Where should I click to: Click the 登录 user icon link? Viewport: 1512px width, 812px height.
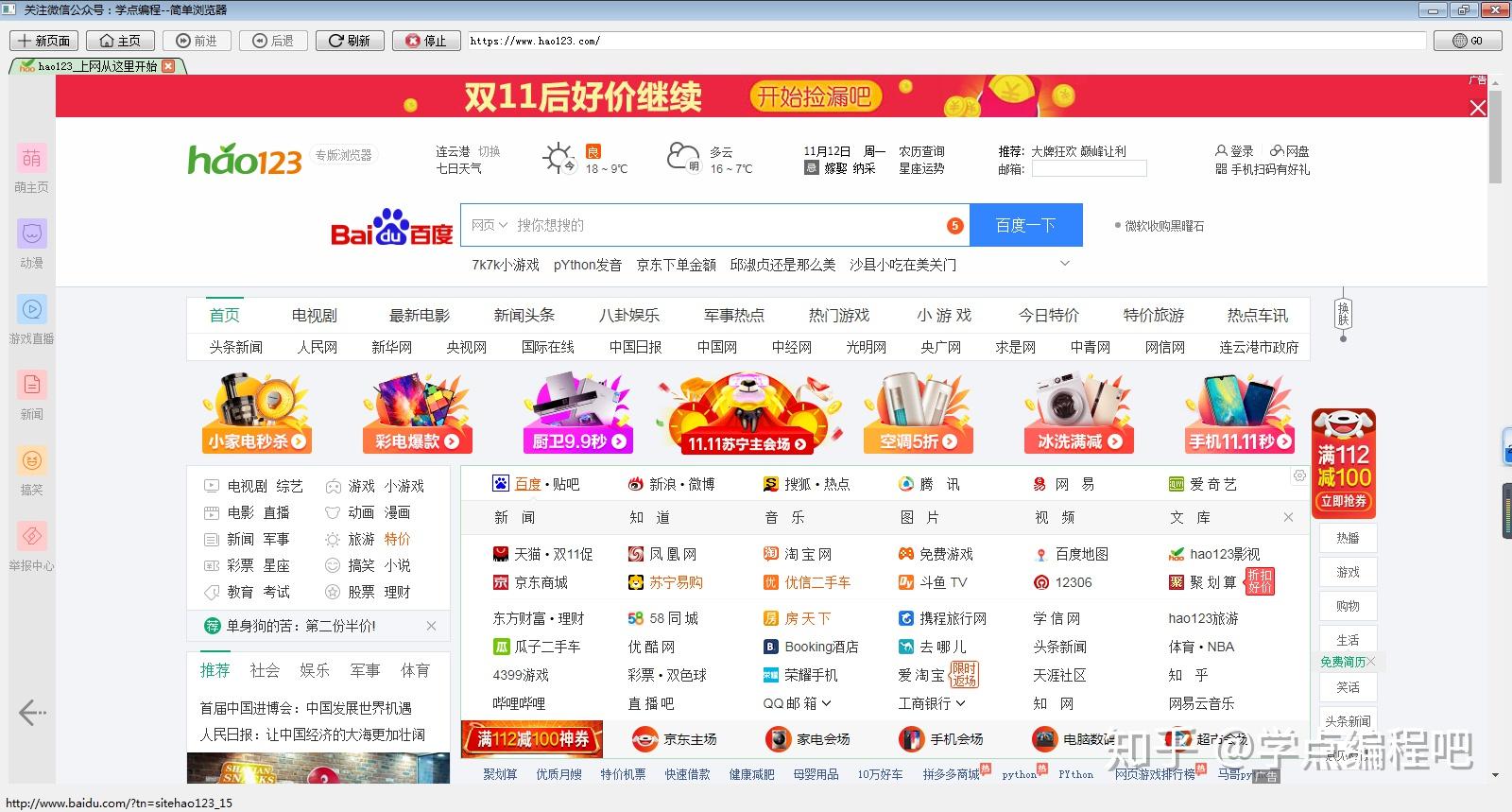click(x=1234, y=151)
